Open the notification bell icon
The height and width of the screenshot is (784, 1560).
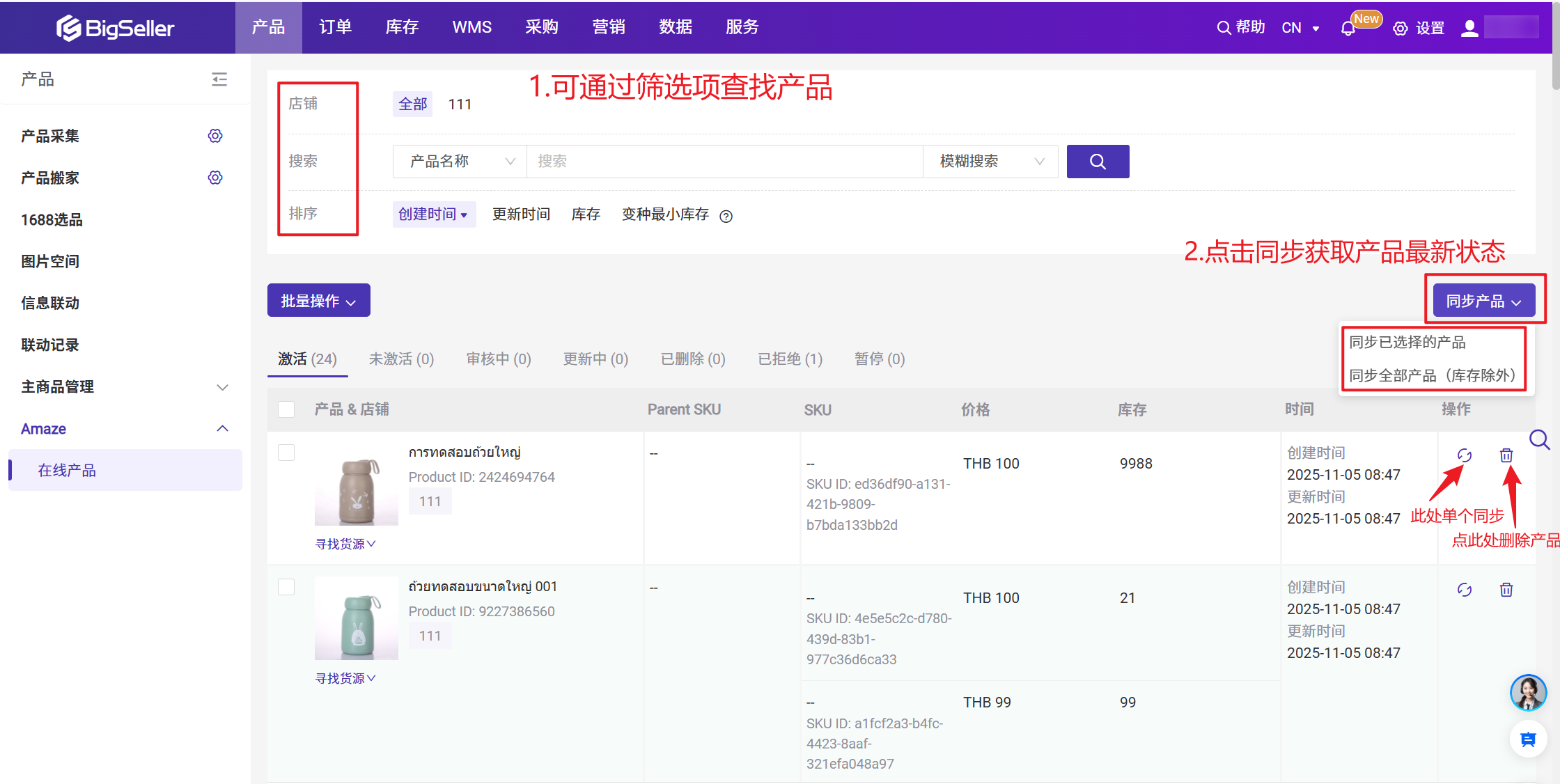tap(1348, 29)
